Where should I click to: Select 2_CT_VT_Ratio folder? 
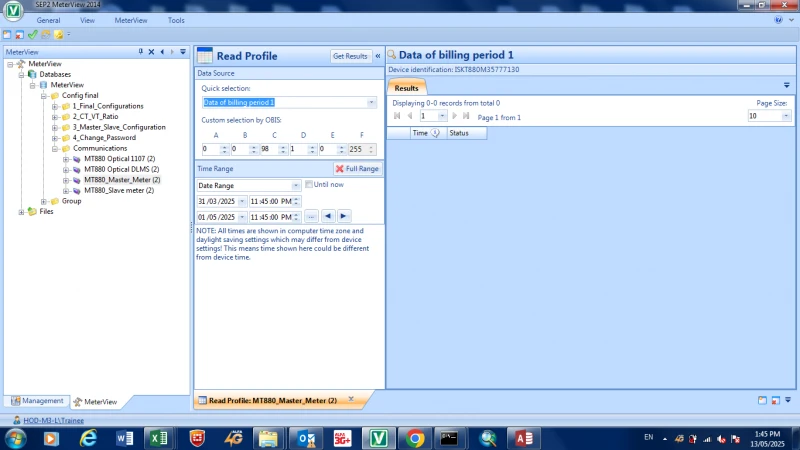point(95,116)
